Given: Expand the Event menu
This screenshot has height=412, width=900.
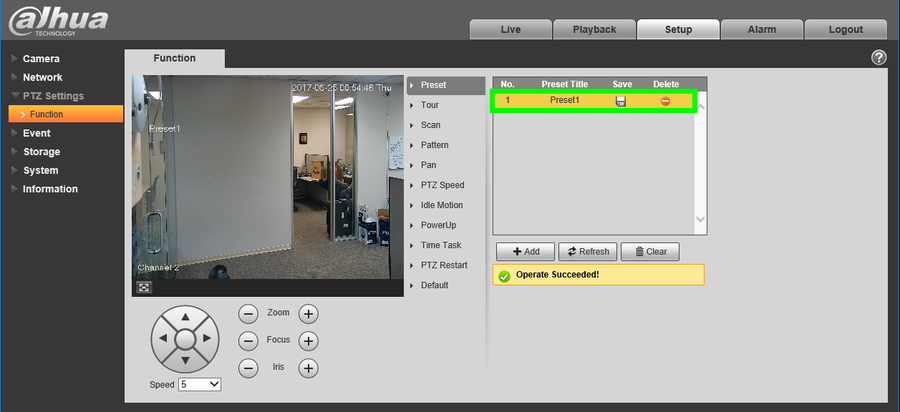Looking at the screenshot, I should [x=36, y=133].
